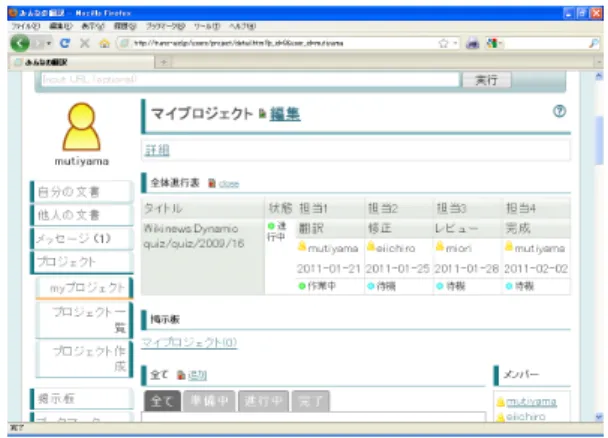This screenshot has height=438, width=608.
Task: Click the Firefox back arrow button
Action: pos(20,43)
